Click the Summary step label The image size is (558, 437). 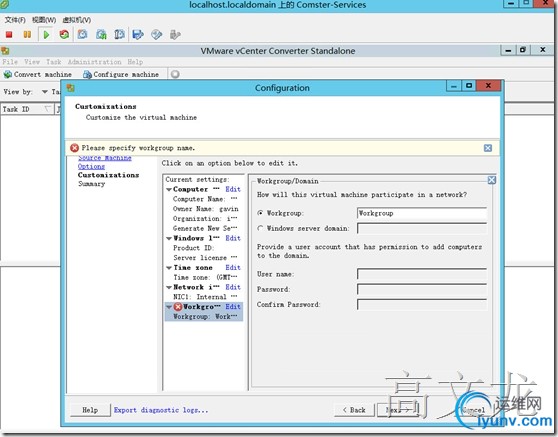92,184
